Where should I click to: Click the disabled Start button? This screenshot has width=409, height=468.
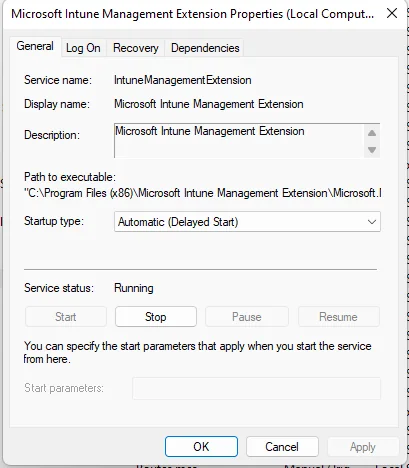[66, 317]
